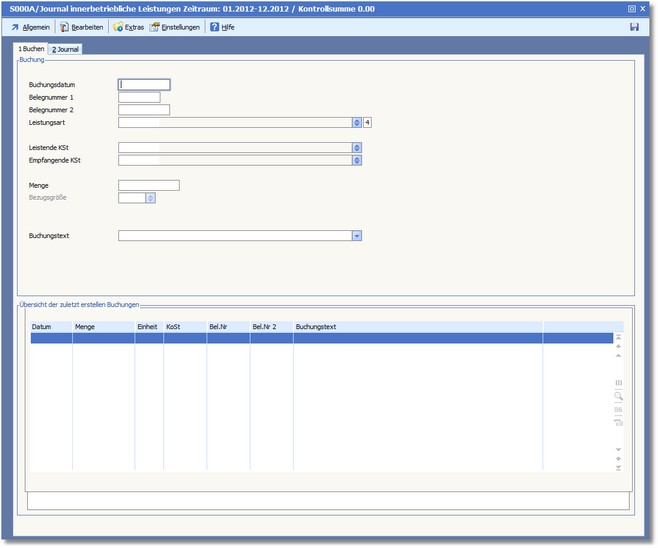Viewport: 658px width, 548px height.
Task: Open the Extras menu
Action: click(128, 27)
